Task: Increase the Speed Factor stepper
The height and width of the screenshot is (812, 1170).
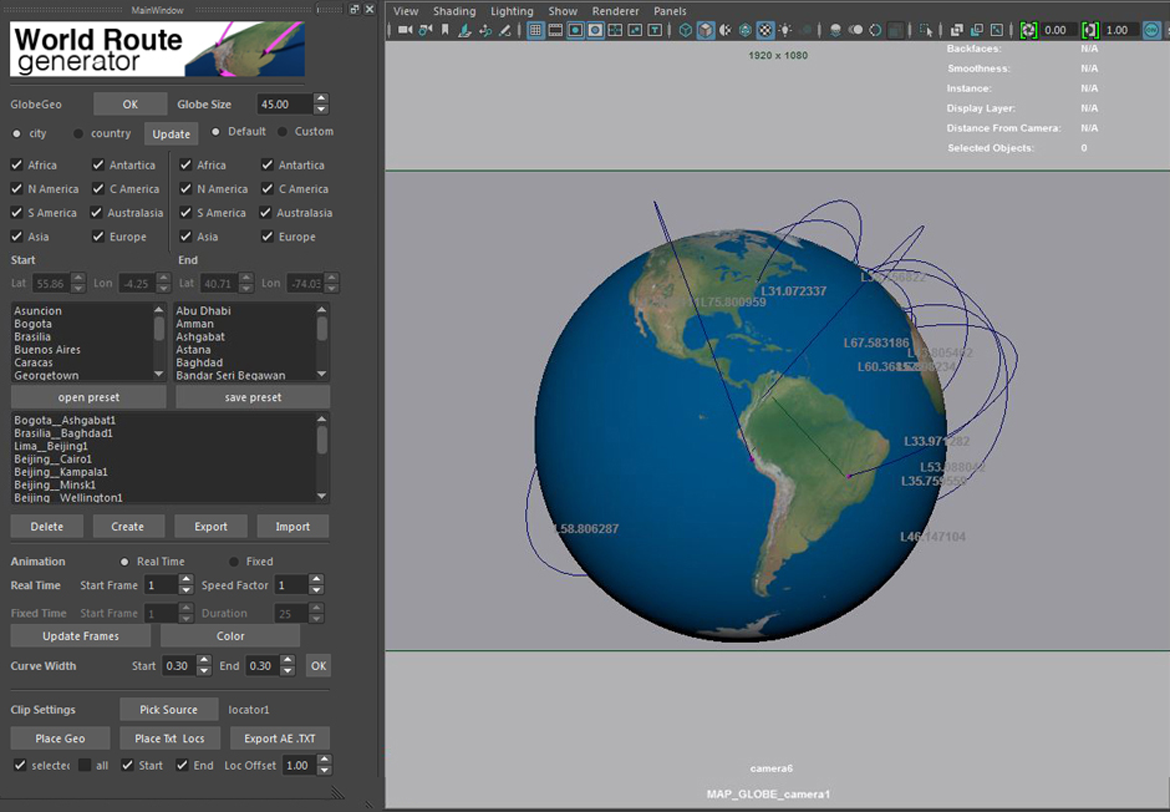Action: (x=316, y=580)
